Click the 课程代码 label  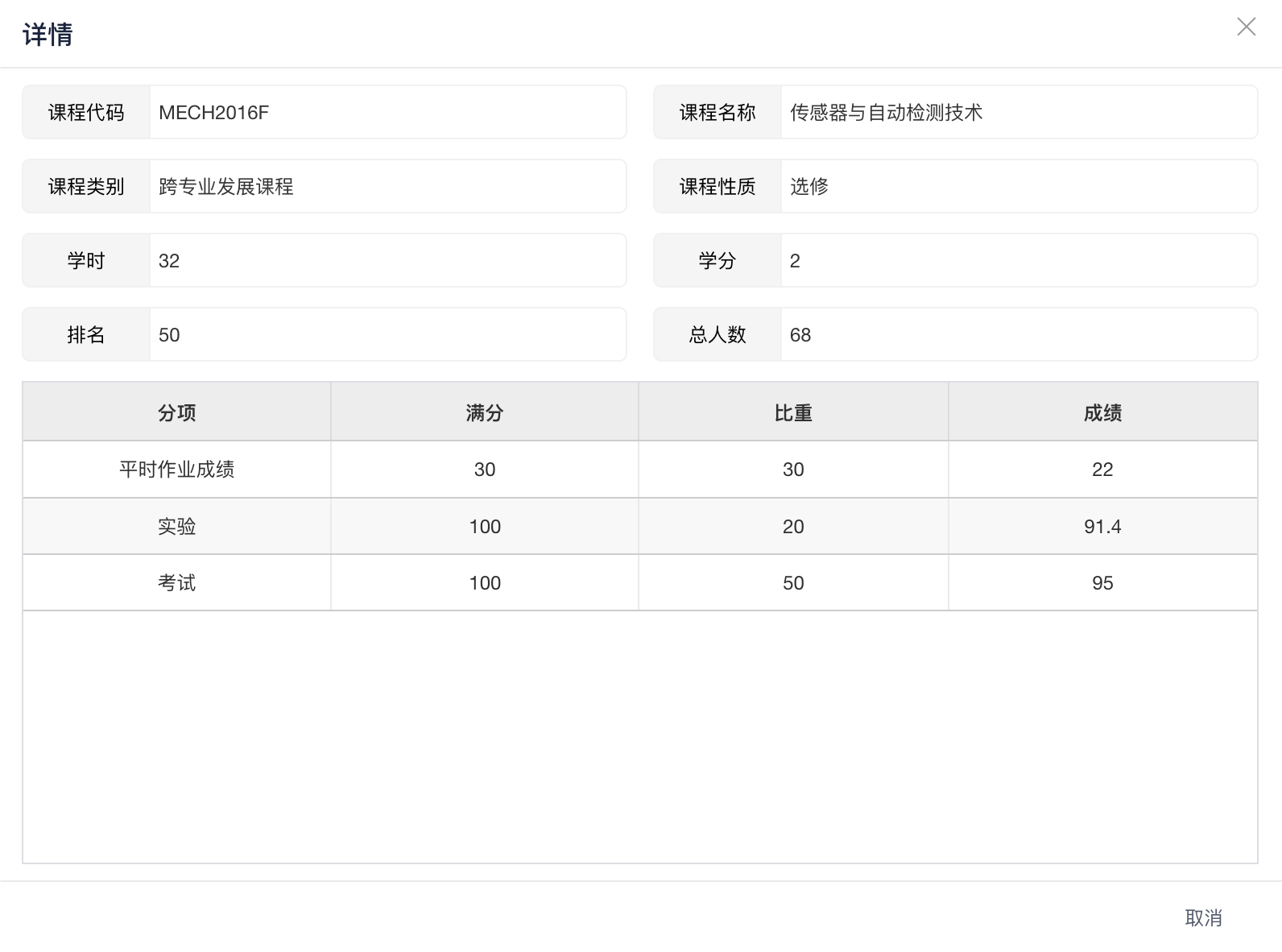point(86,113)
